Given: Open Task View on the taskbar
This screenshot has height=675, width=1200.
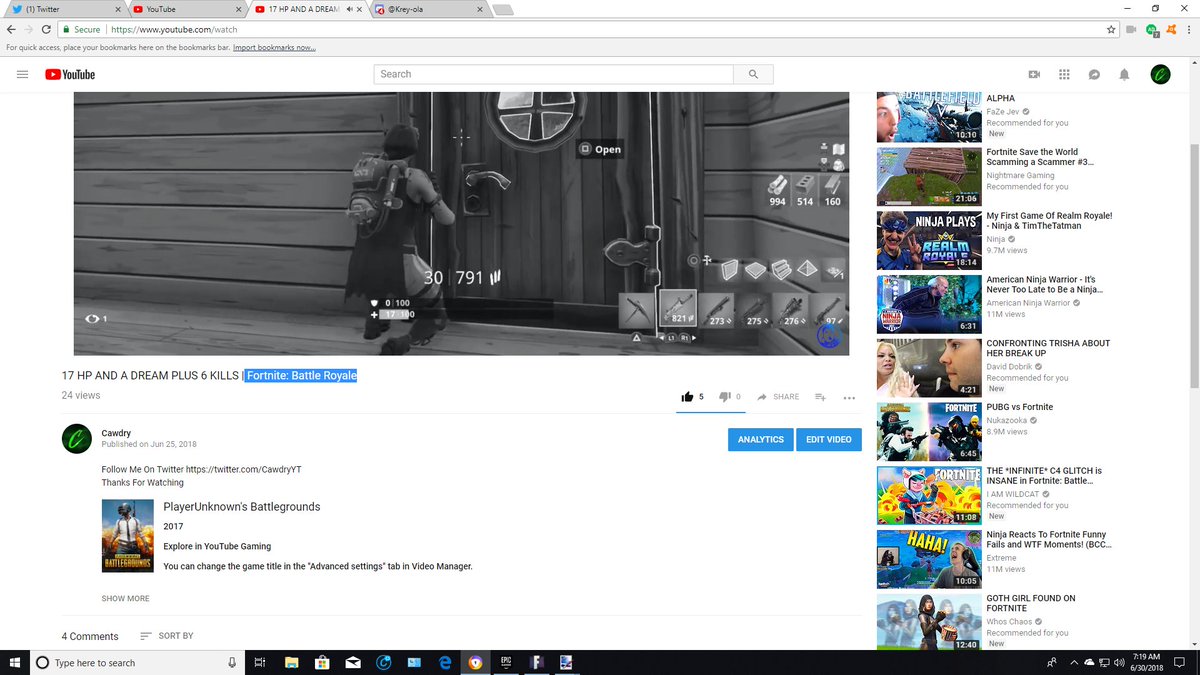Looking at the screenshot, I should 259,662.
